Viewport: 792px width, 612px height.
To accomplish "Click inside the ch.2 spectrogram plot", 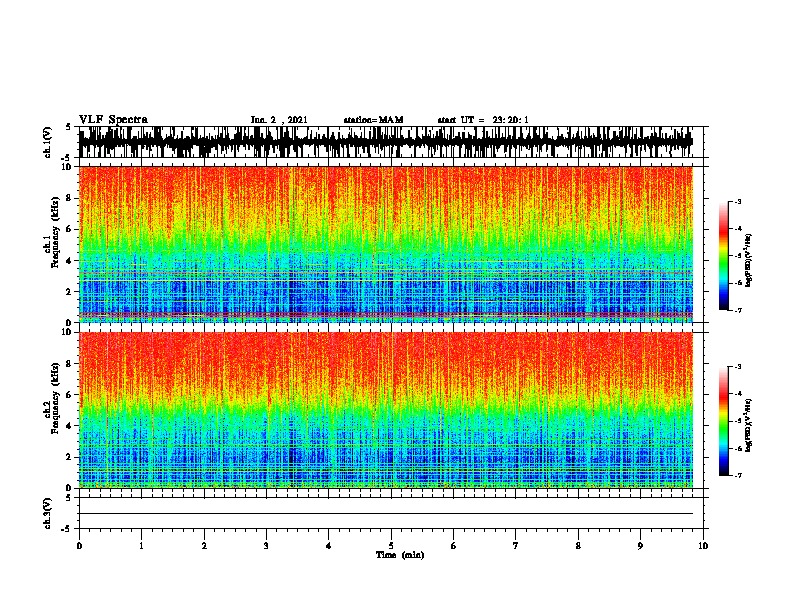I will (386, 410).
